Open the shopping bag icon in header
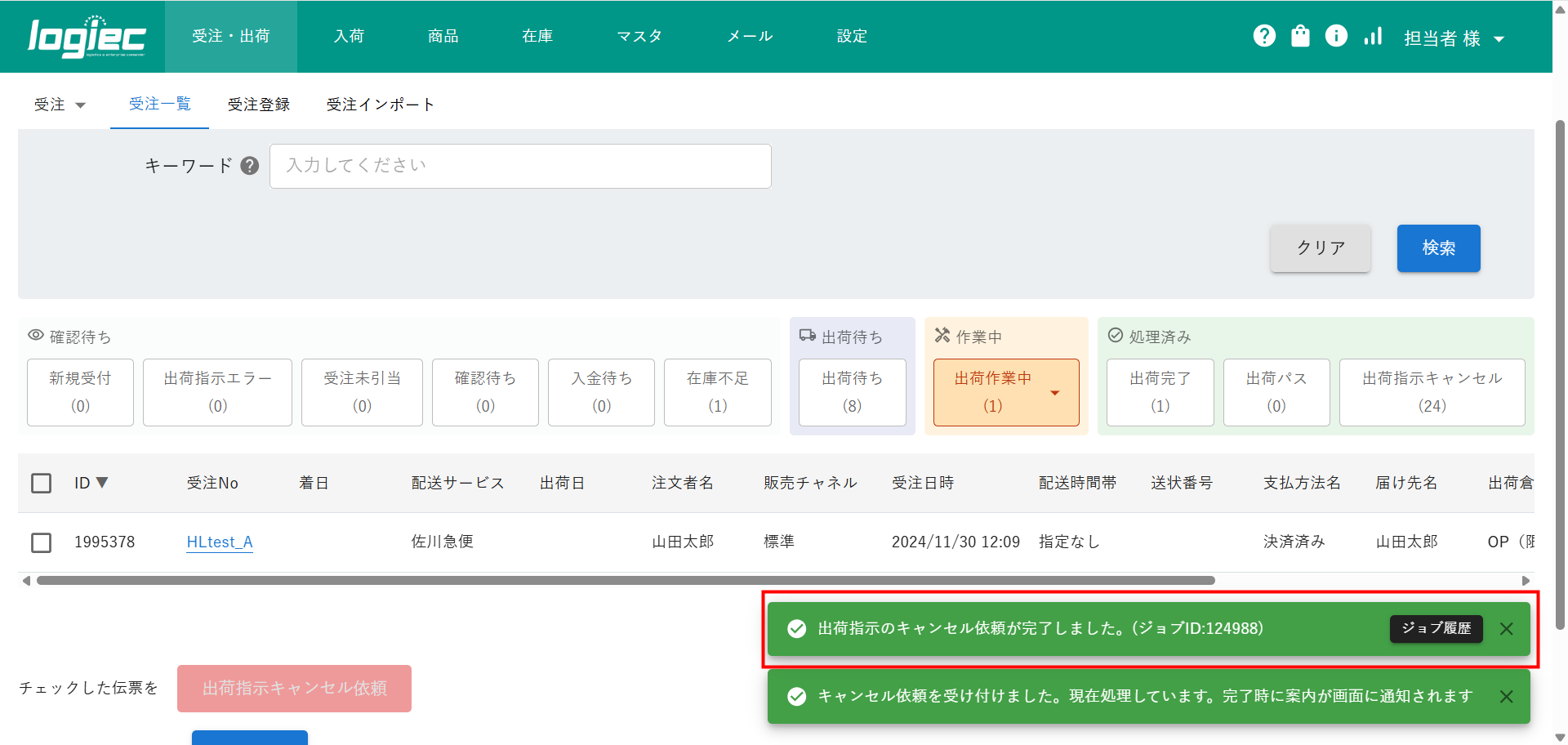1568x745 pixels. tap(1300, 36)
